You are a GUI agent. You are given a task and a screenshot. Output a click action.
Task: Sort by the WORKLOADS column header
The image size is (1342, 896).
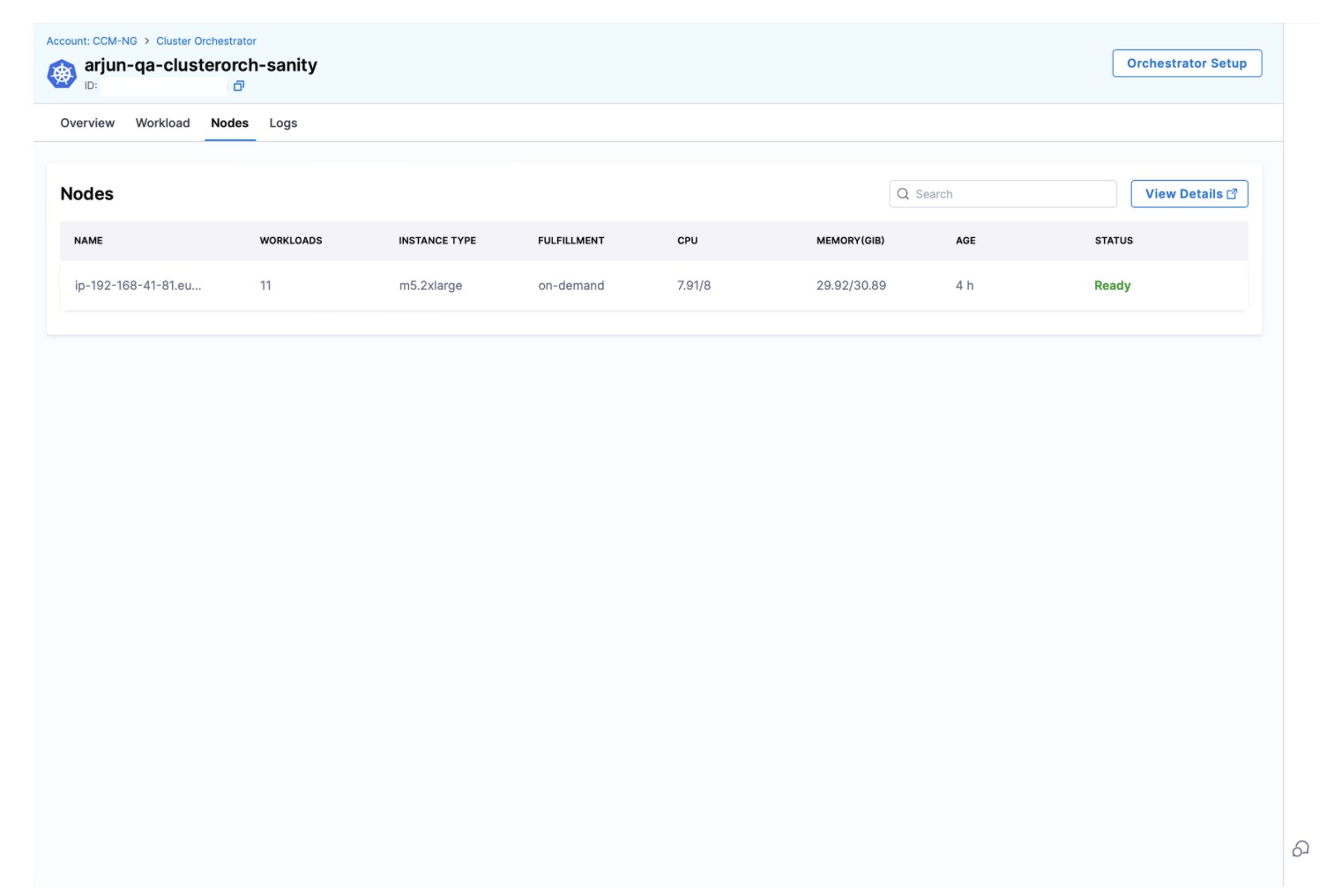(291, 241)
